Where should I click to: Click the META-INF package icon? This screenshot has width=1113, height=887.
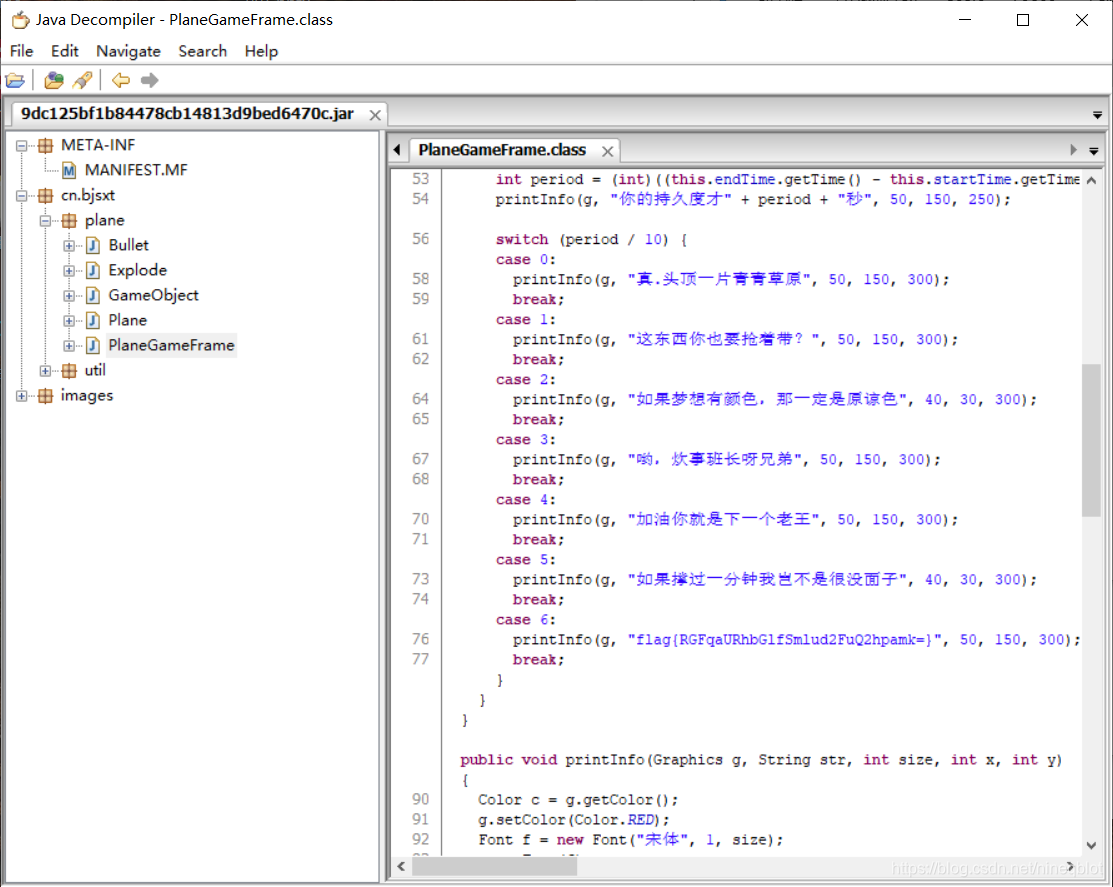point(45,145)
